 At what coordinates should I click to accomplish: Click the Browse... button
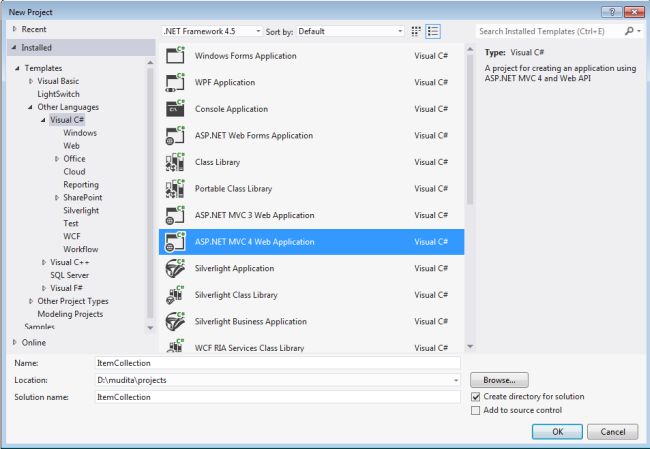(x=499, y=380)
